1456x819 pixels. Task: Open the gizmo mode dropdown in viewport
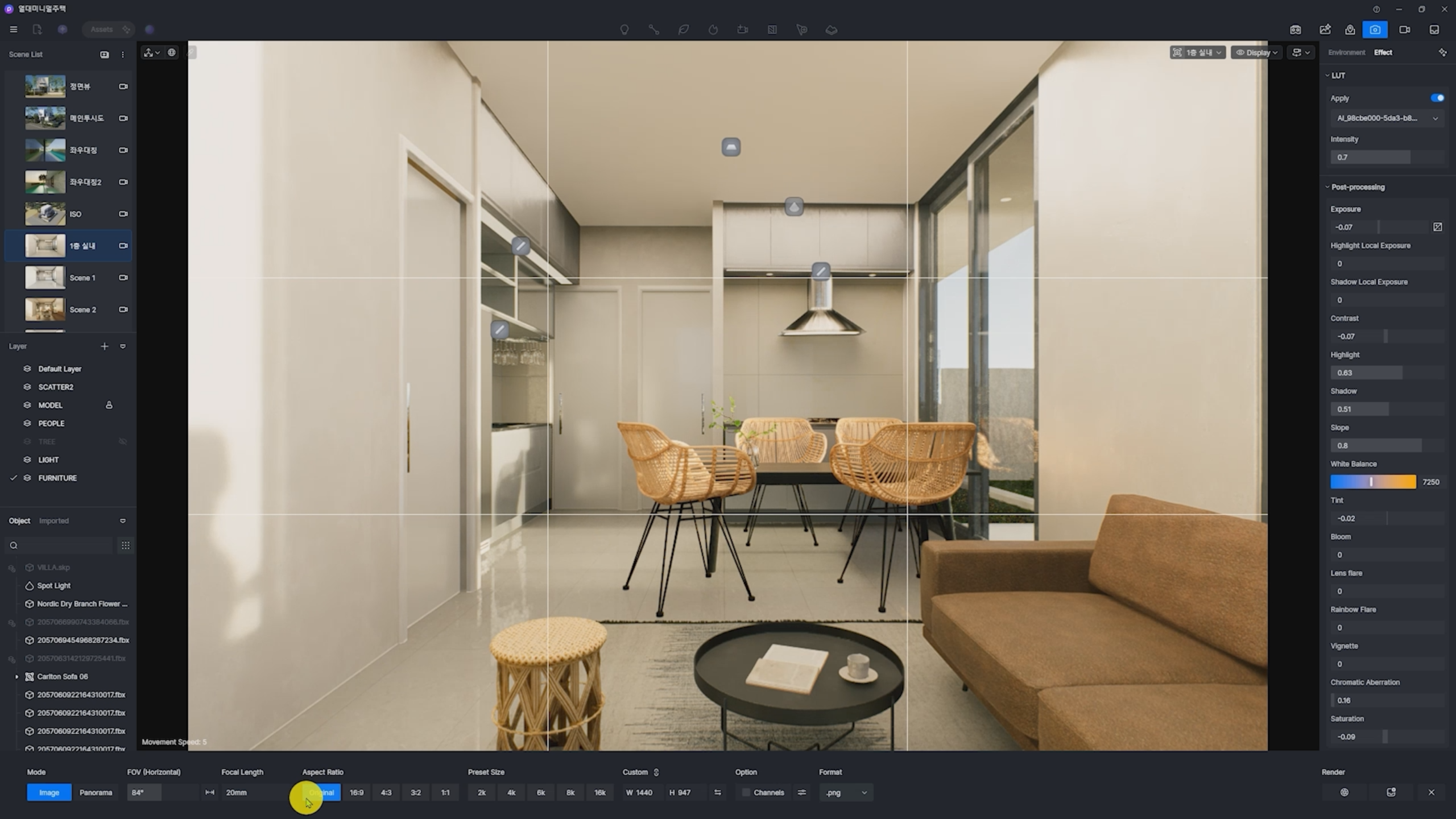(x=152, y=52)
